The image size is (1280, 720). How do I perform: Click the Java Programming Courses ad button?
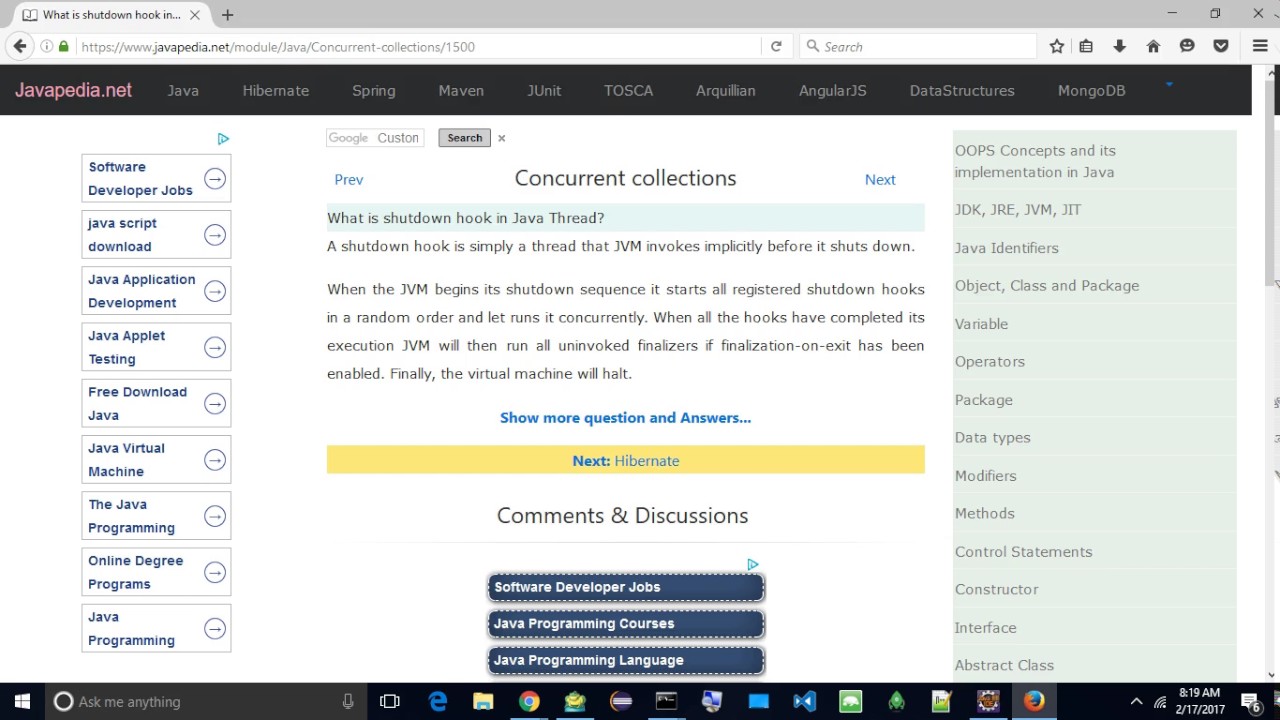point(626,624)
